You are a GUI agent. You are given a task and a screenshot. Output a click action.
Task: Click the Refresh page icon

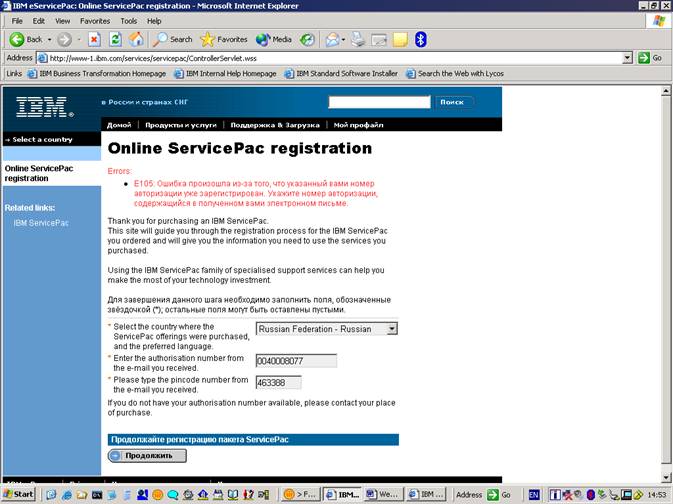click(115, 39)
